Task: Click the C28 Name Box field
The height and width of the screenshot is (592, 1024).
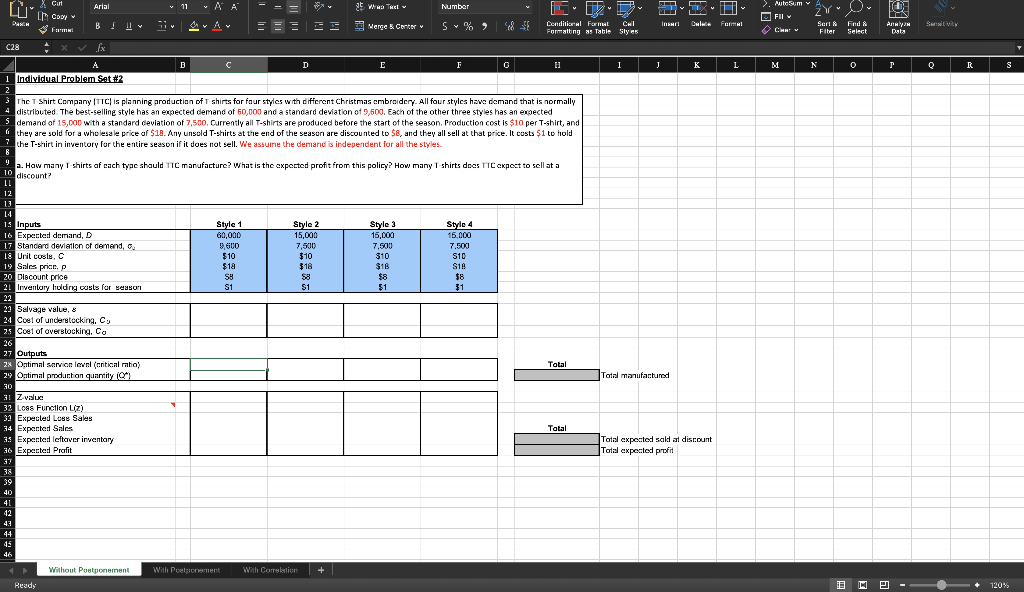Action: coord(20,48)
